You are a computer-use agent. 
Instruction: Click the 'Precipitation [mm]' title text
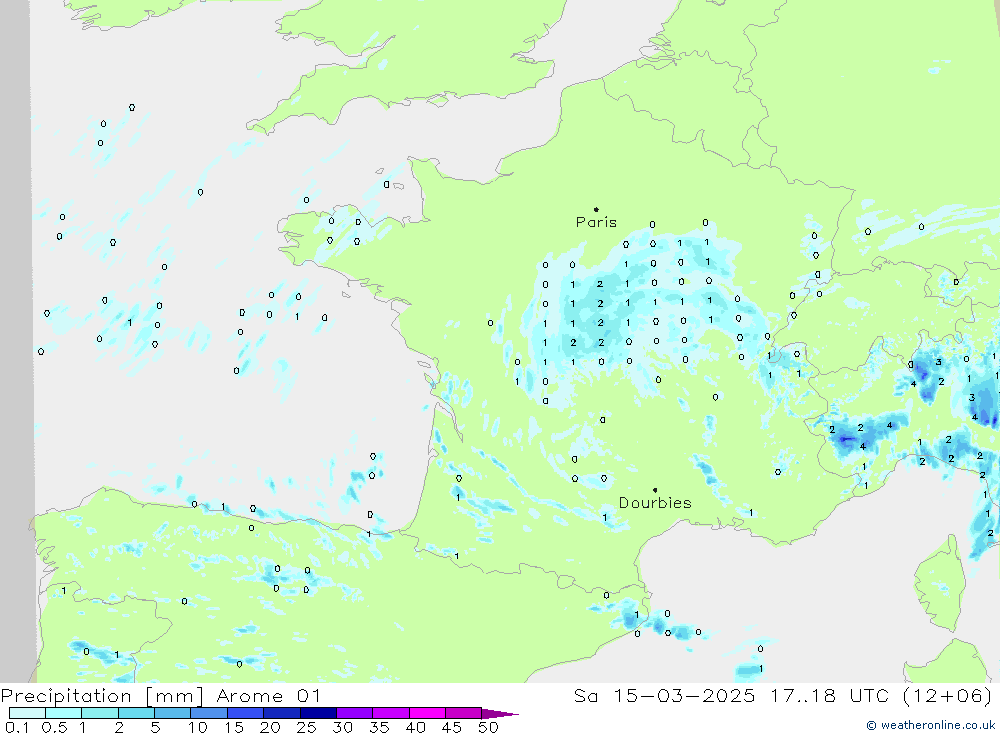click(102, 696)
